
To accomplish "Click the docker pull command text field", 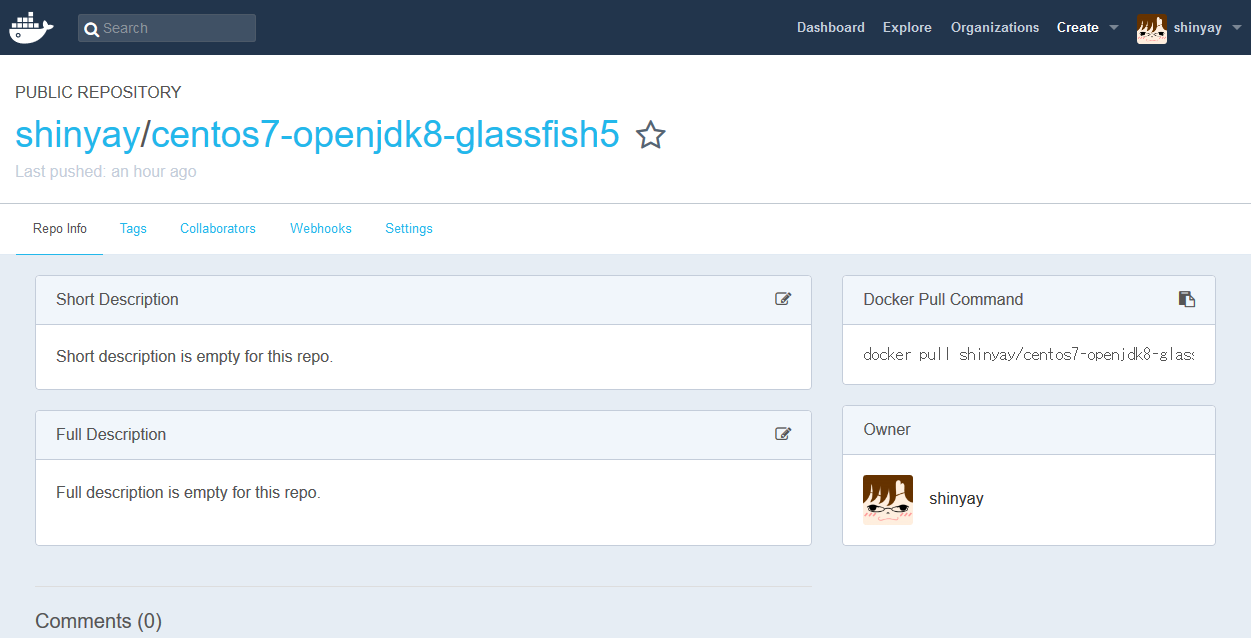I will (x=1029, y=355).
